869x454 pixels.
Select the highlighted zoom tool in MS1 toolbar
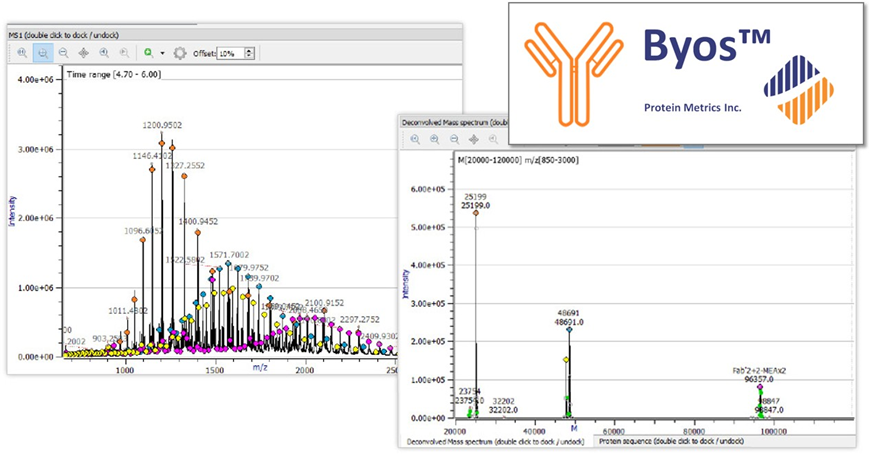[x=43, y=53]
